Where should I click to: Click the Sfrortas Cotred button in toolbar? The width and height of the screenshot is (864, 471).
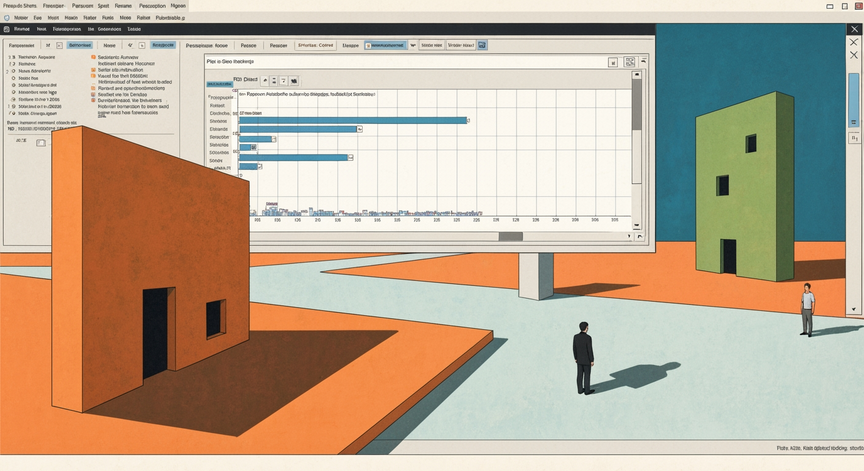point(316,45)
